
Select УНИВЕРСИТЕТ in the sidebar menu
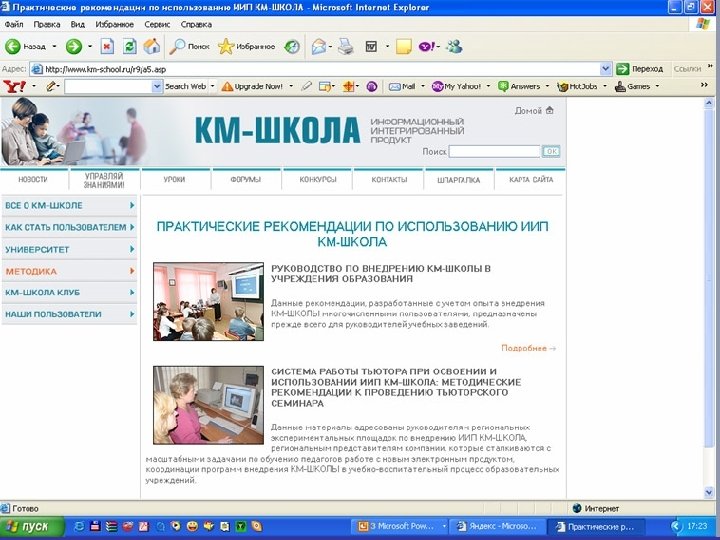(x=69, y=249)
